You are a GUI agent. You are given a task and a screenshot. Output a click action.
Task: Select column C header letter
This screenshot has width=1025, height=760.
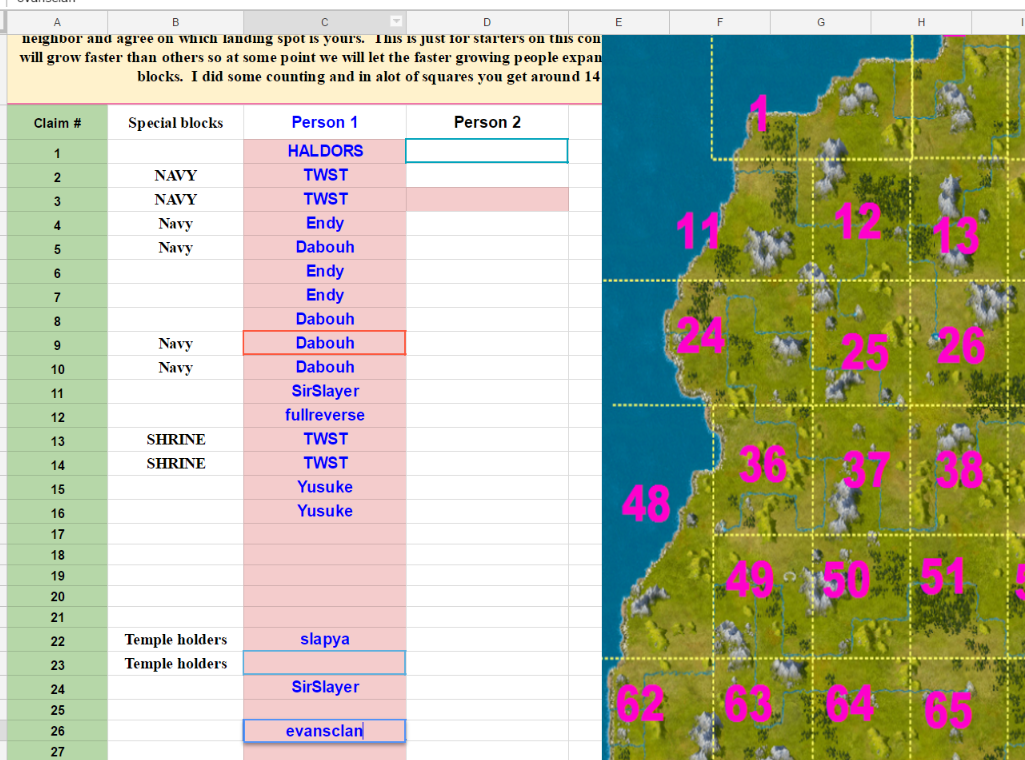(x=324, y=22)
